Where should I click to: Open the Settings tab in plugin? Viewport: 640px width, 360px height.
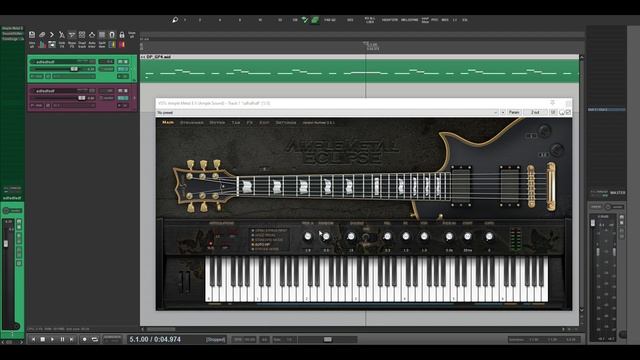coord(286,122)
